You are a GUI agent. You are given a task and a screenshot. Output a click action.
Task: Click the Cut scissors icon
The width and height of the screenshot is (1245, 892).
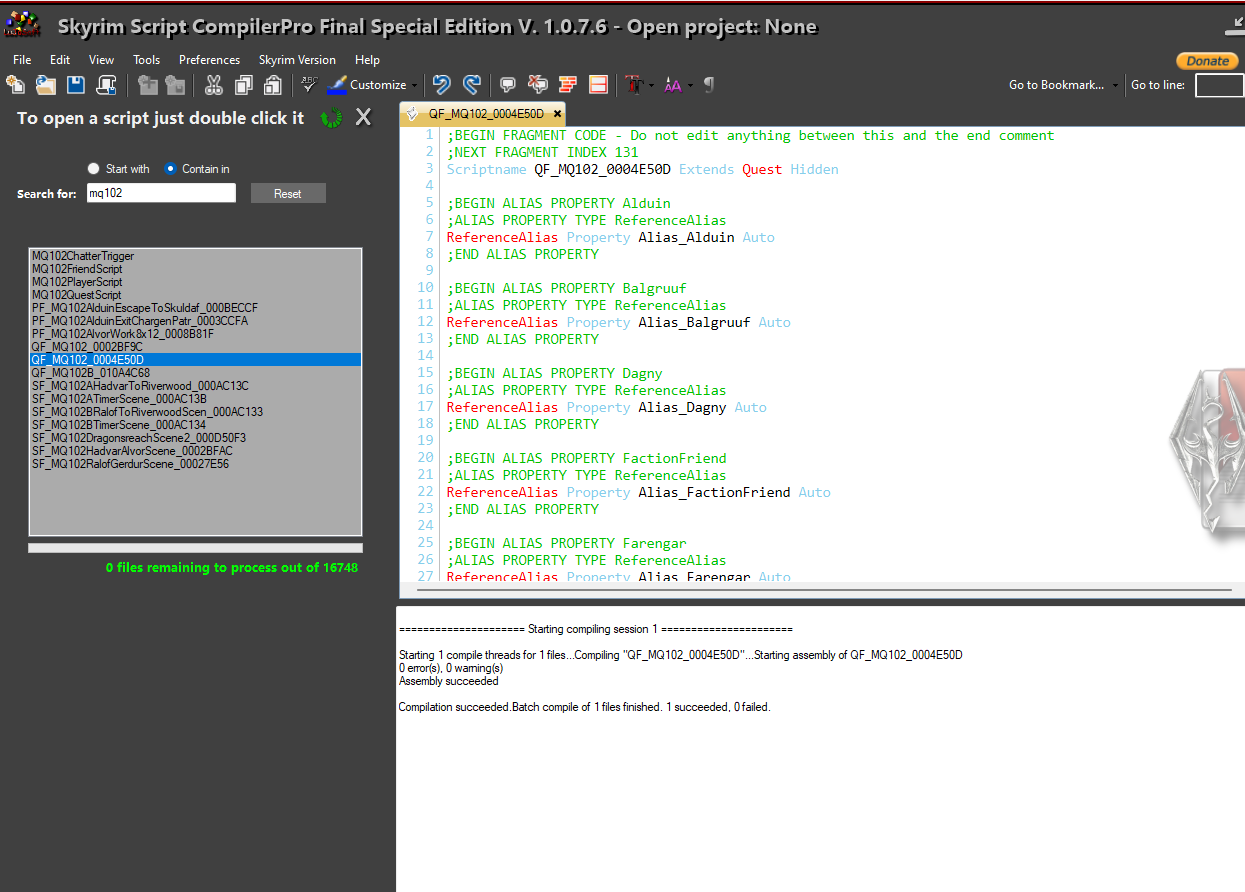[214, 85]
